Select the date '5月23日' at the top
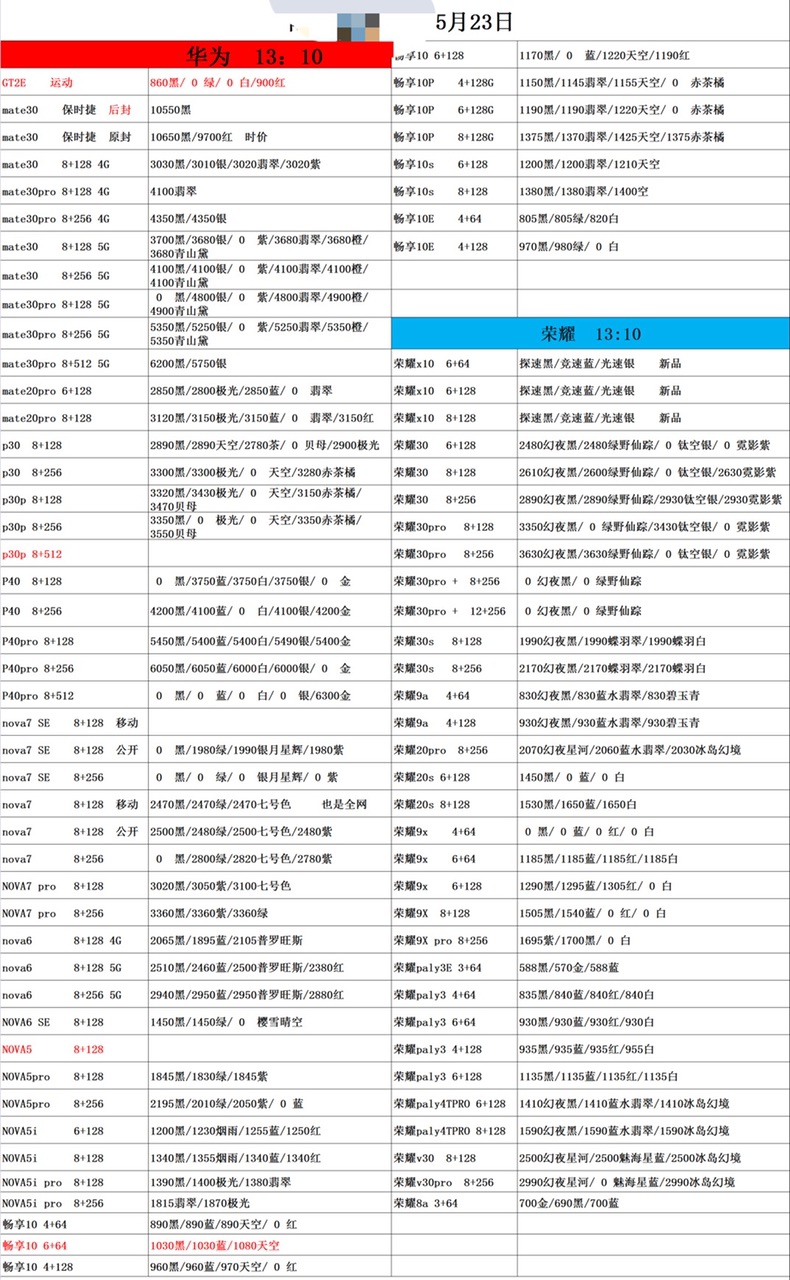790x1280 pixels. pyautogui.click(x=474, y=20)
